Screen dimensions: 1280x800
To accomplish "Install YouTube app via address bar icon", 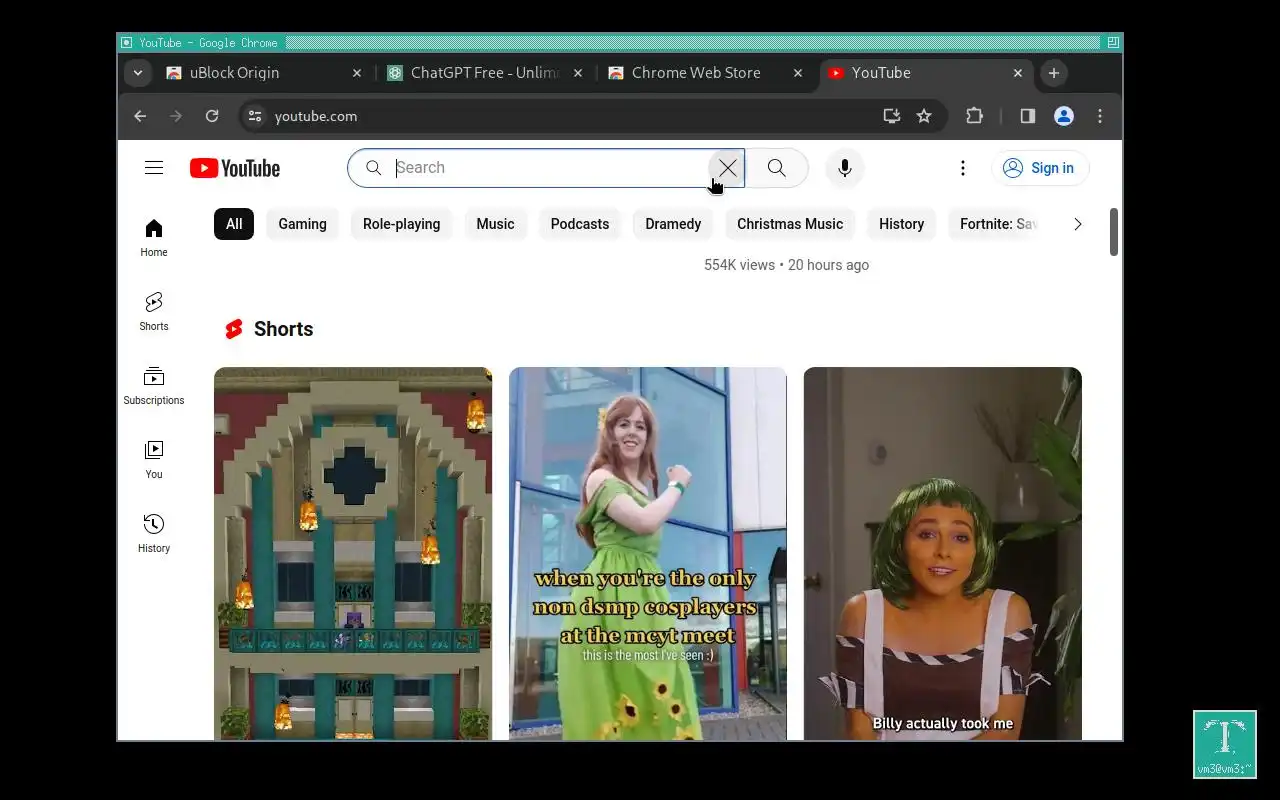I will [891, 116].
